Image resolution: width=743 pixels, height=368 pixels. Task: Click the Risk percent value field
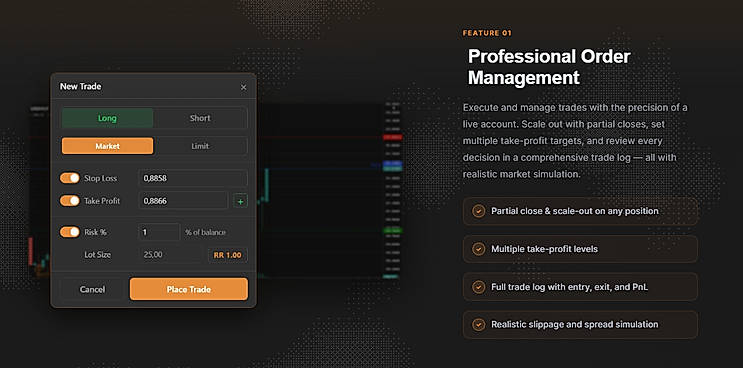point(159,232)
